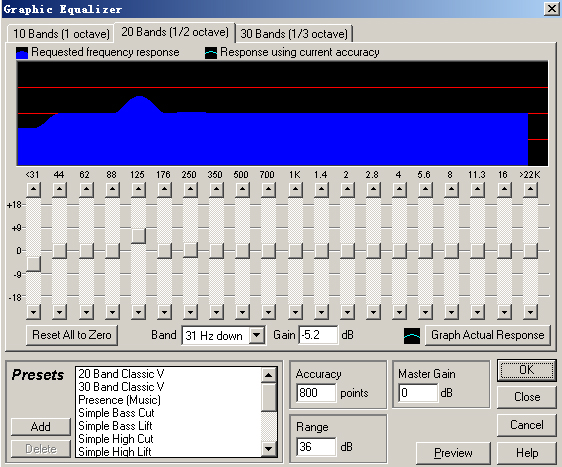Image resolution: width=562 pixels, height=467 pixels.
Task: Switch to the 10 Bands (1 octave) tab
Action: pos(61,34)
